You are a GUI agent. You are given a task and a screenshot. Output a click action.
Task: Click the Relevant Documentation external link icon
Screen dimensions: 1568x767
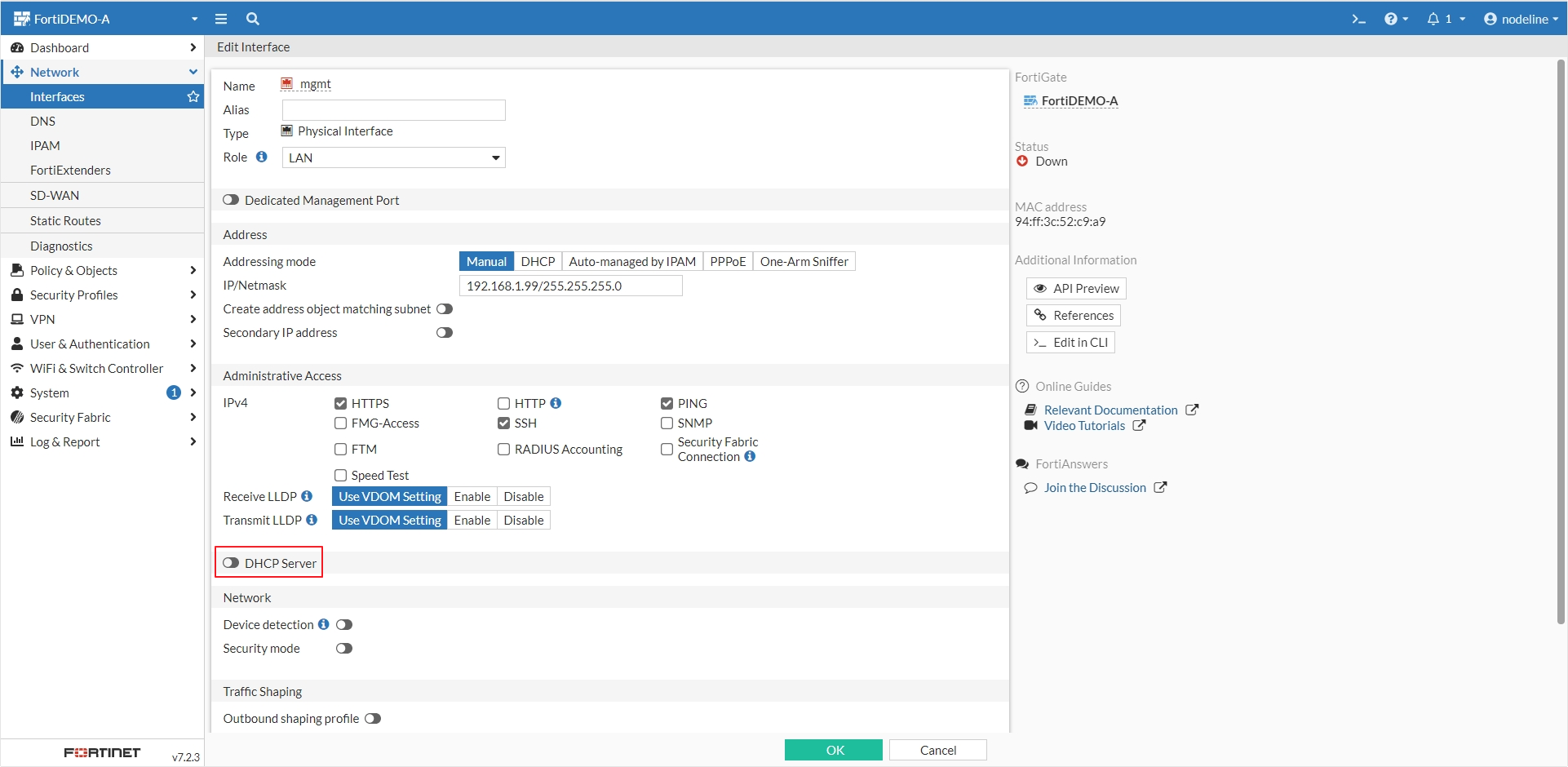tap(1192, 410)
